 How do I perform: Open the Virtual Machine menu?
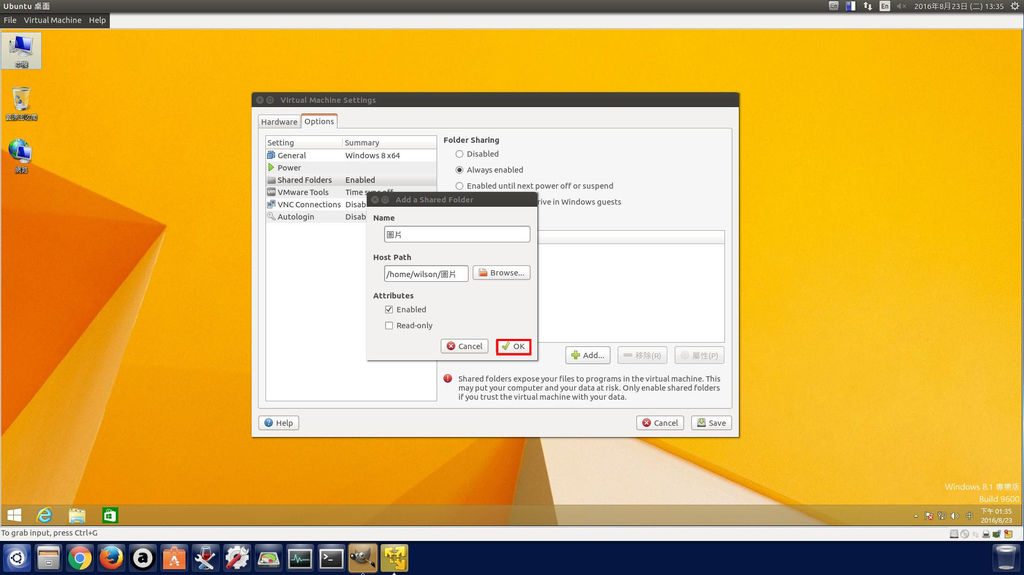click(x=53, y=20)
